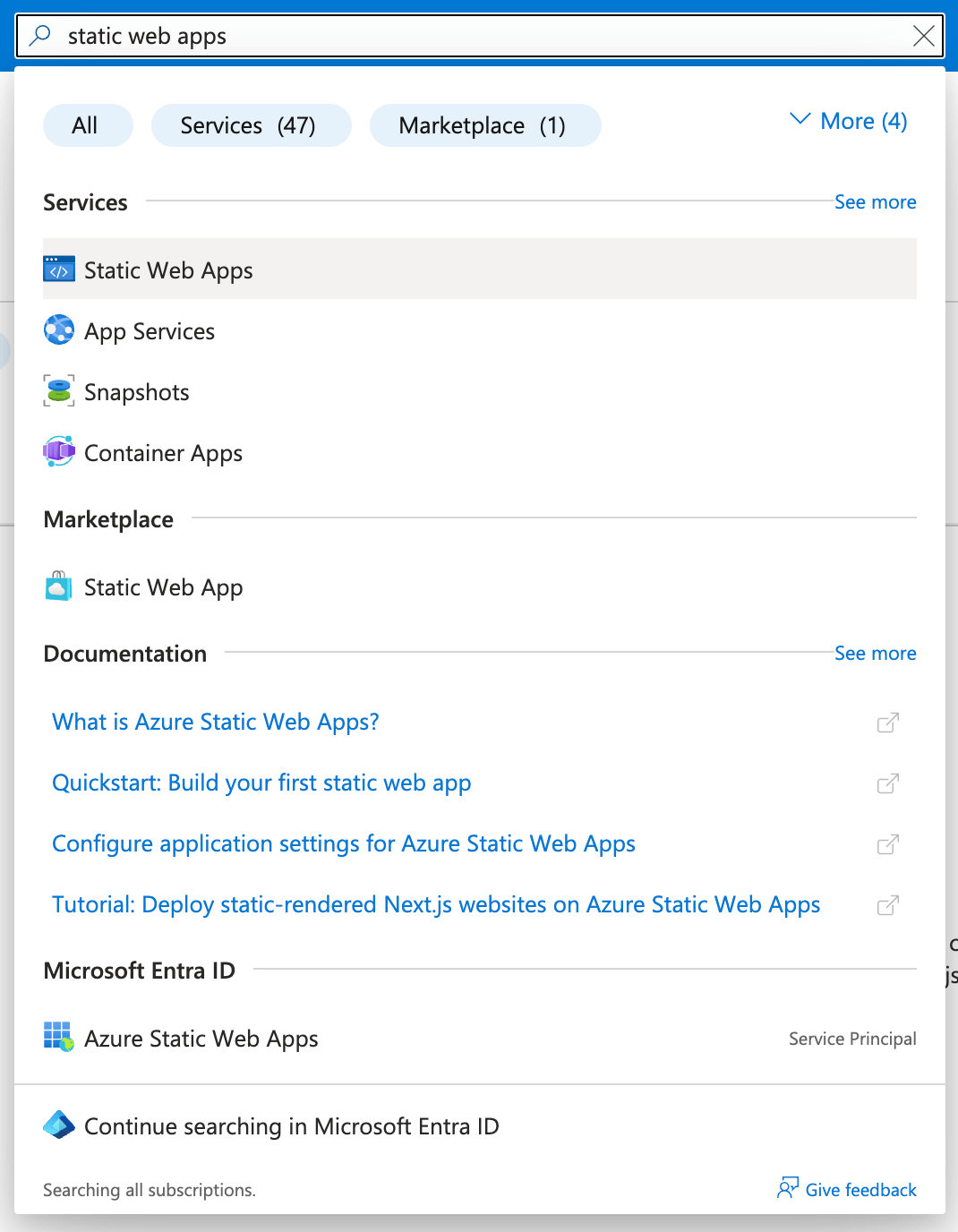Viewport: 958px width, 1232px height.
Task: Open What is Azure Static Web Apps? doc
Action: [x=216, y=722]
